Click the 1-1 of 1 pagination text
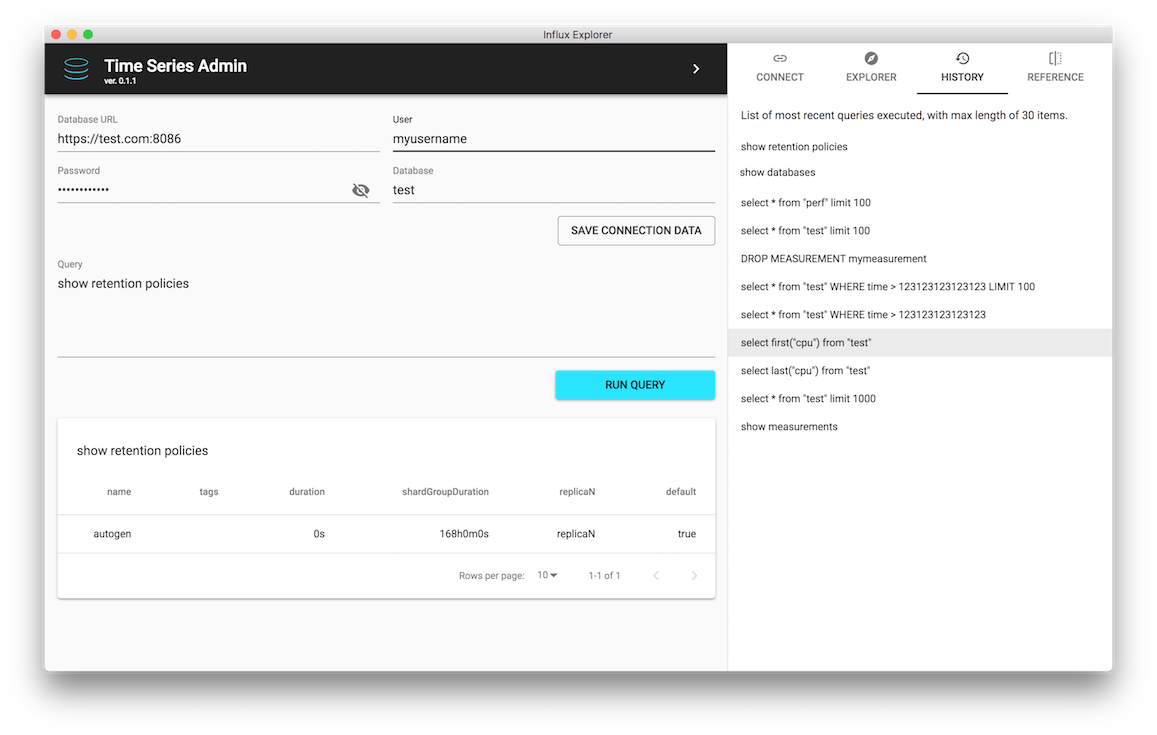This screenshot has height=735, width=1157. (604, 576)
